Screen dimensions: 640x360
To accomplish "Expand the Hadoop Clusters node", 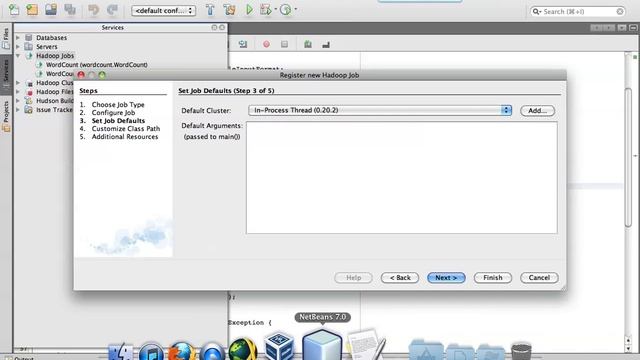I will coord(18,83).
